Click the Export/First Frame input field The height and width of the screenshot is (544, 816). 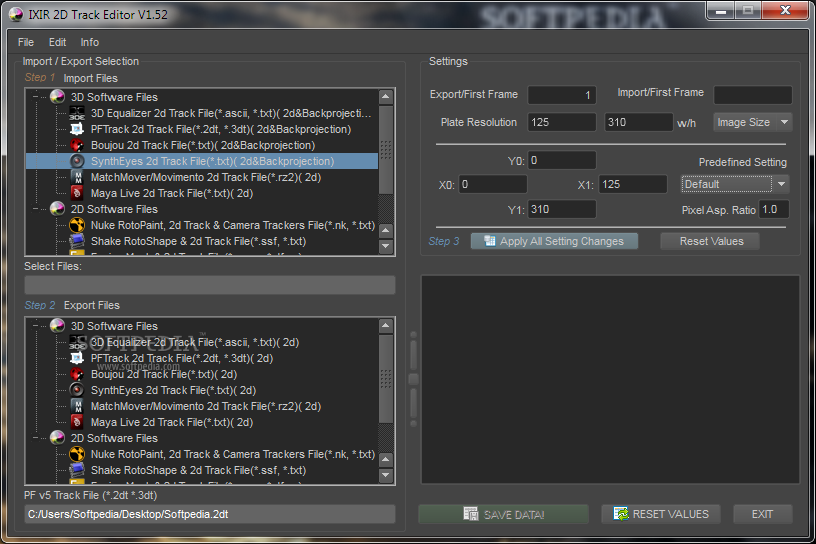(x=562, y=95)
